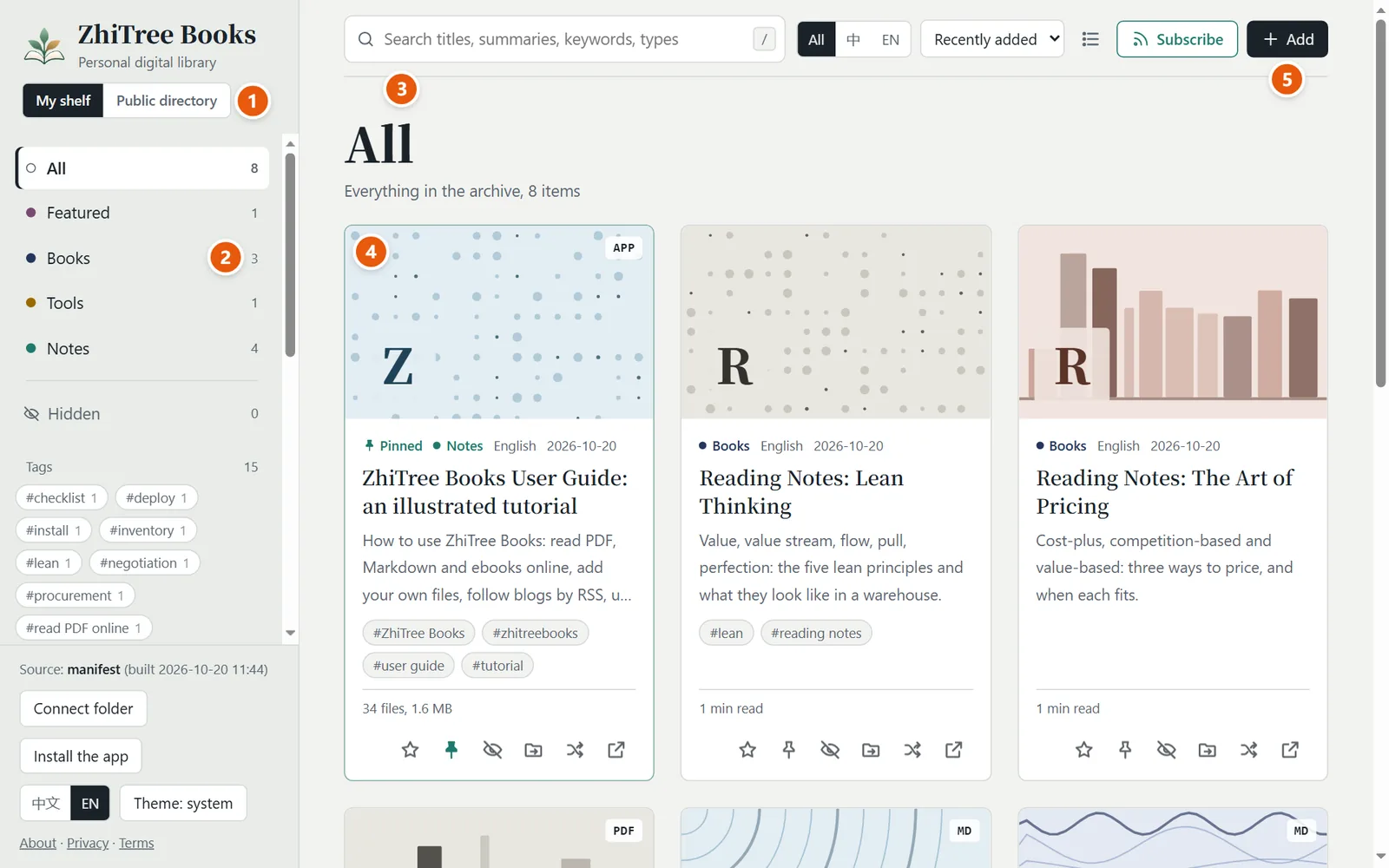Filter by #install tag
Viewport: 1389px width, 868px height.
pyautogui.click(x=54, y=530)
